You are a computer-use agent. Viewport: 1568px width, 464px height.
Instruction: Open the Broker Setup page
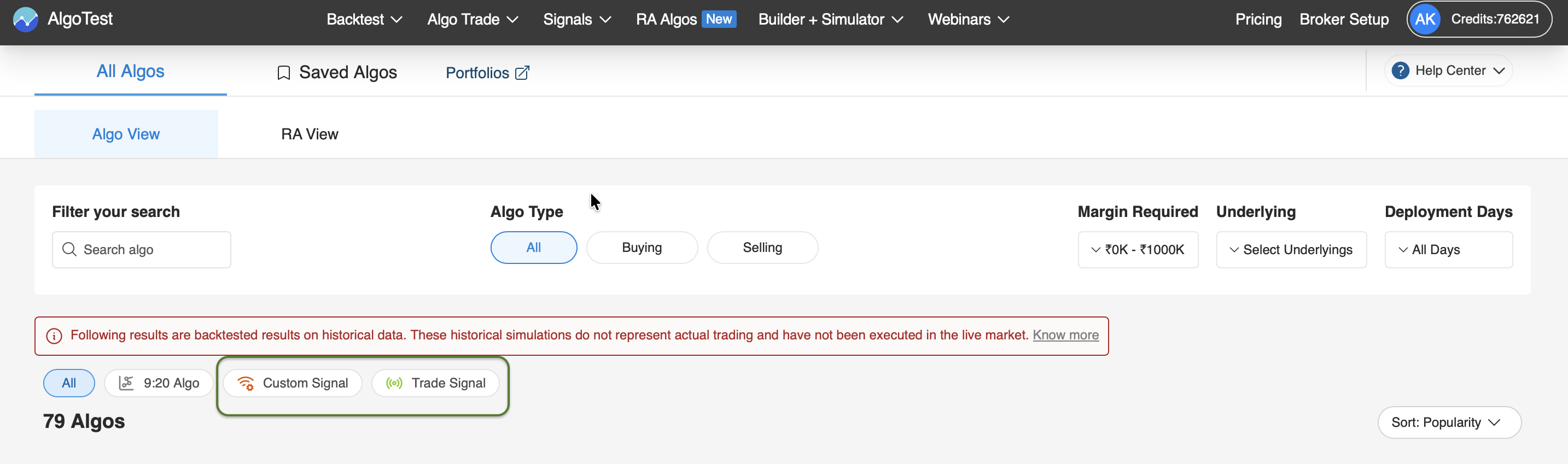pyautogui.click(x=1344, y=20)
